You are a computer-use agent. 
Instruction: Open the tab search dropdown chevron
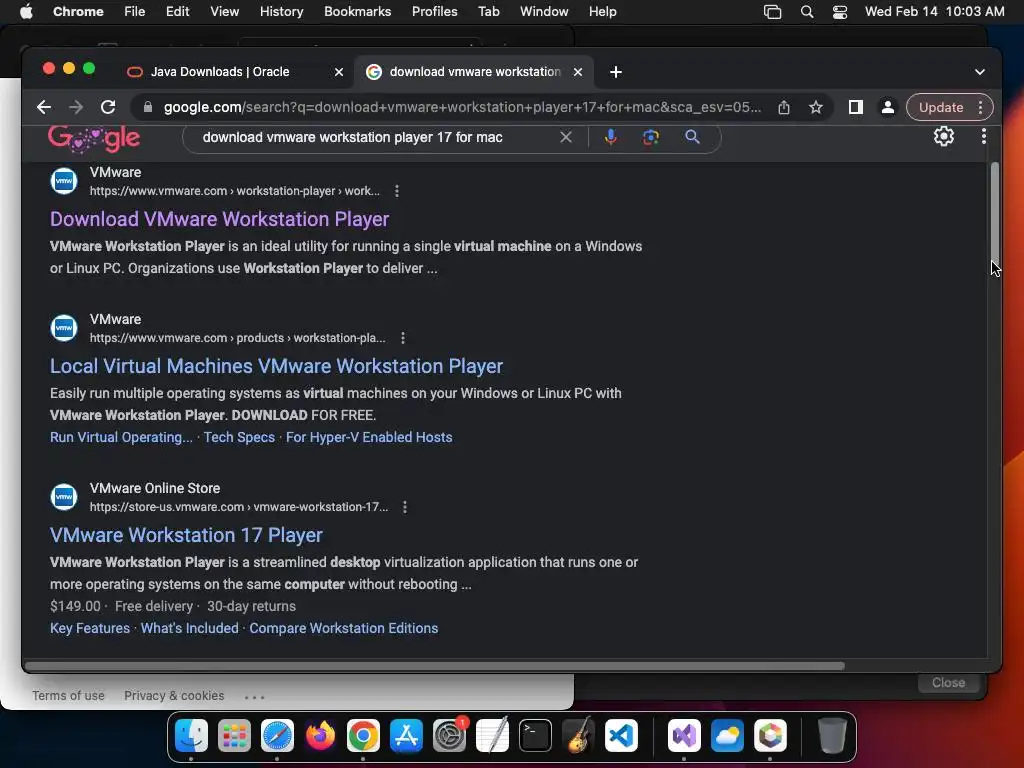click(x=980, y=72)
